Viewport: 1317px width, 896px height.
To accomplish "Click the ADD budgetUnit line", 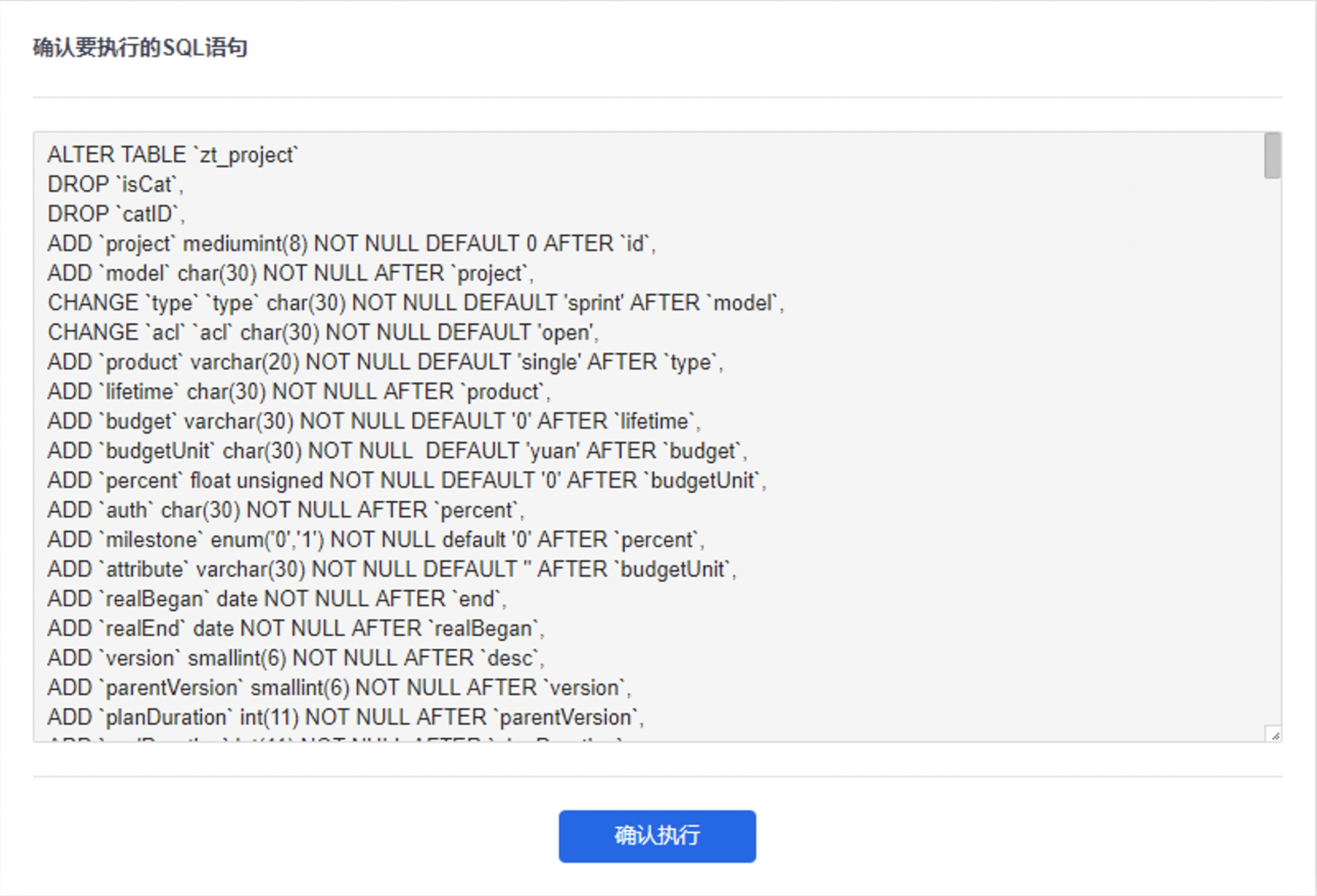I will tap(397, 451).
